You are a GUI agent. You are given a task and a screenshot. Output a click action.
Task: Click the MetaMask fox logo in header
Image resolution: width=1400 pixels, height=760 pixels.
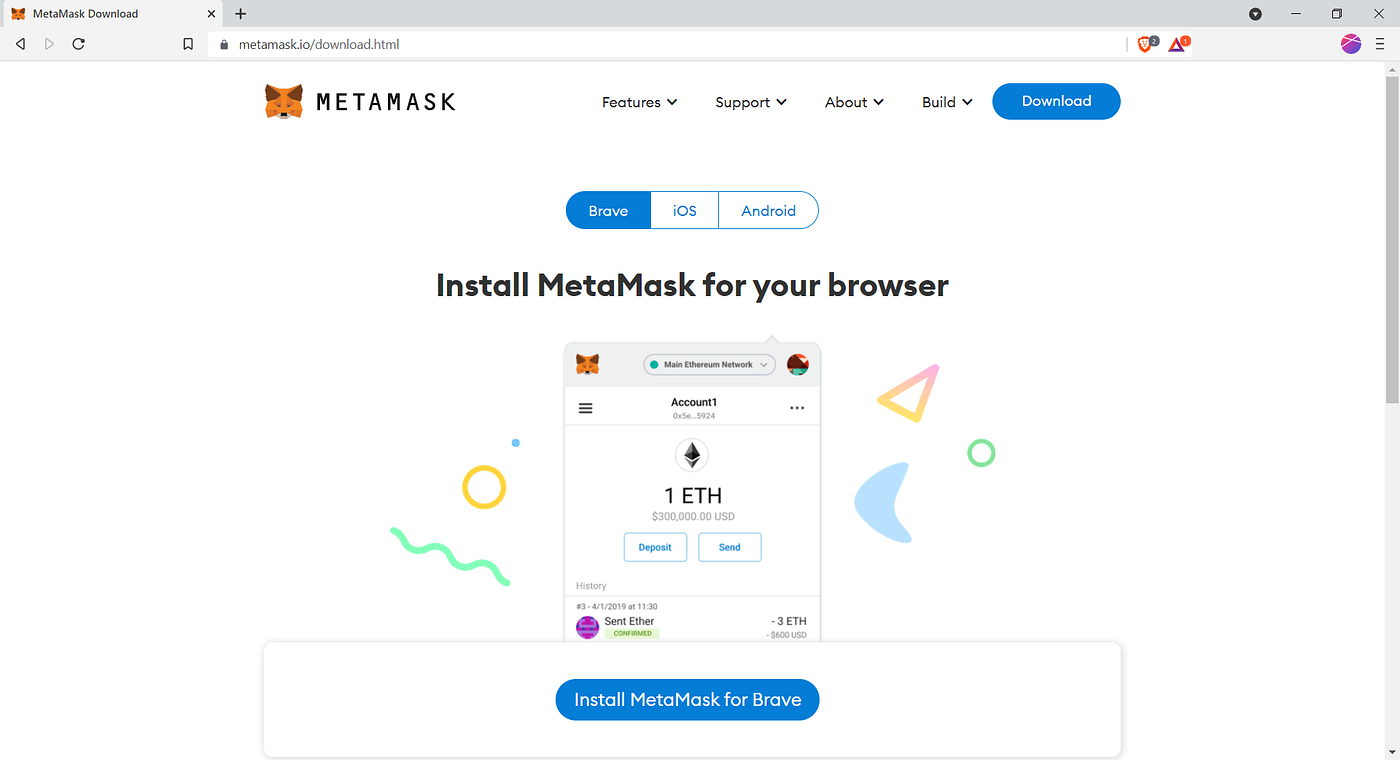point(284,101)
